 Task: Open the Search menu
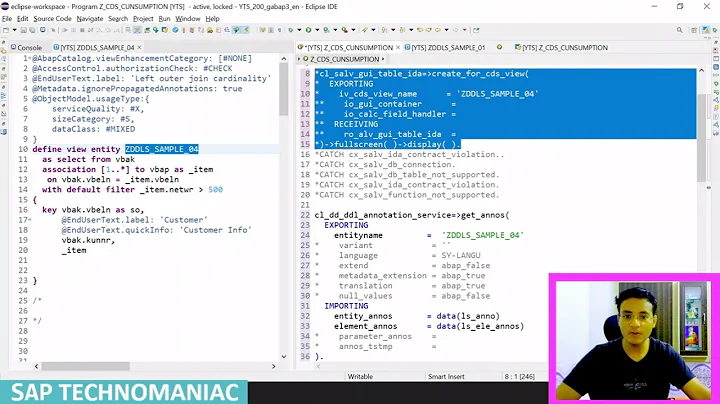118,19
